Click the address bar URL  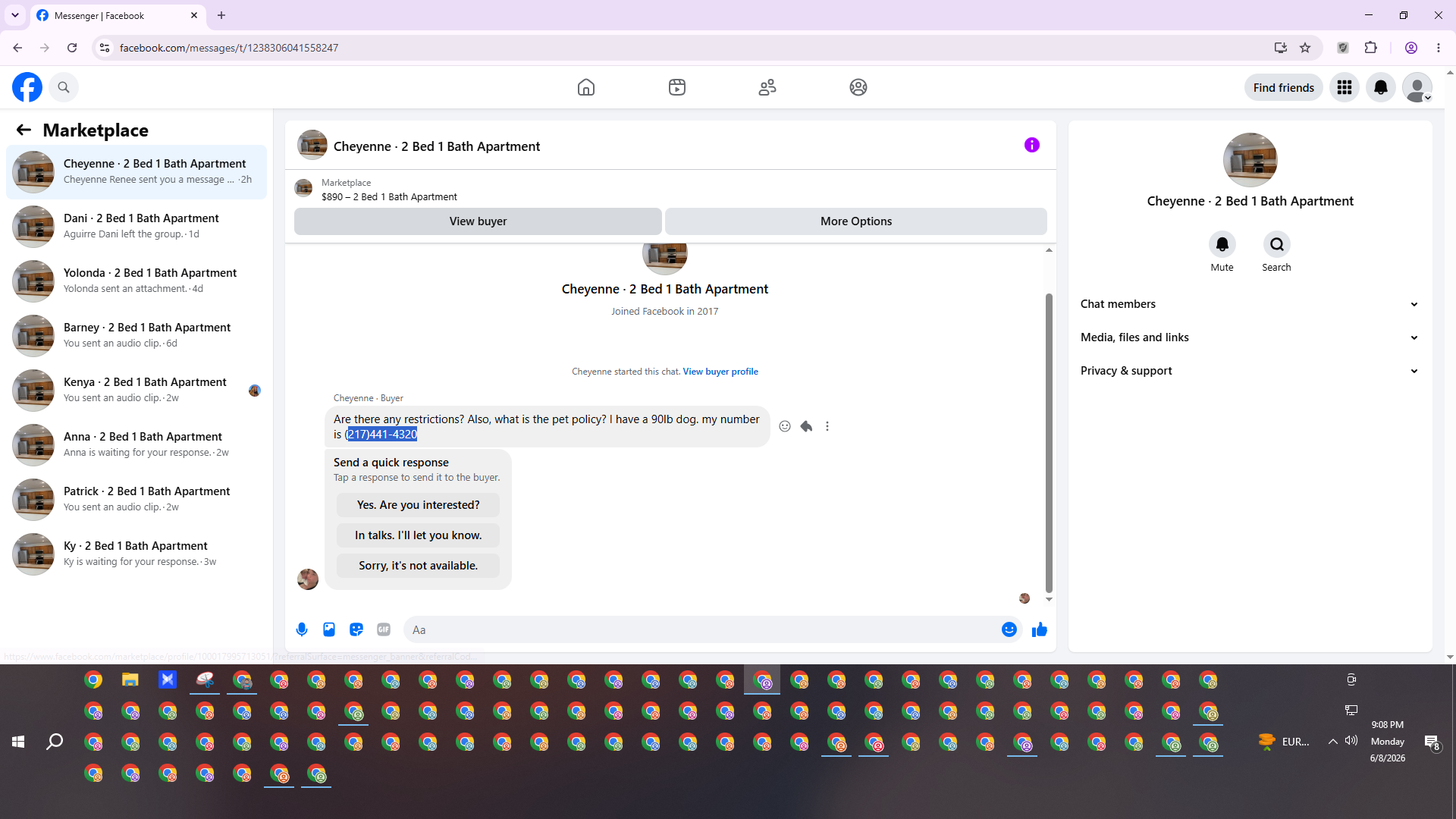pos(229,48)
